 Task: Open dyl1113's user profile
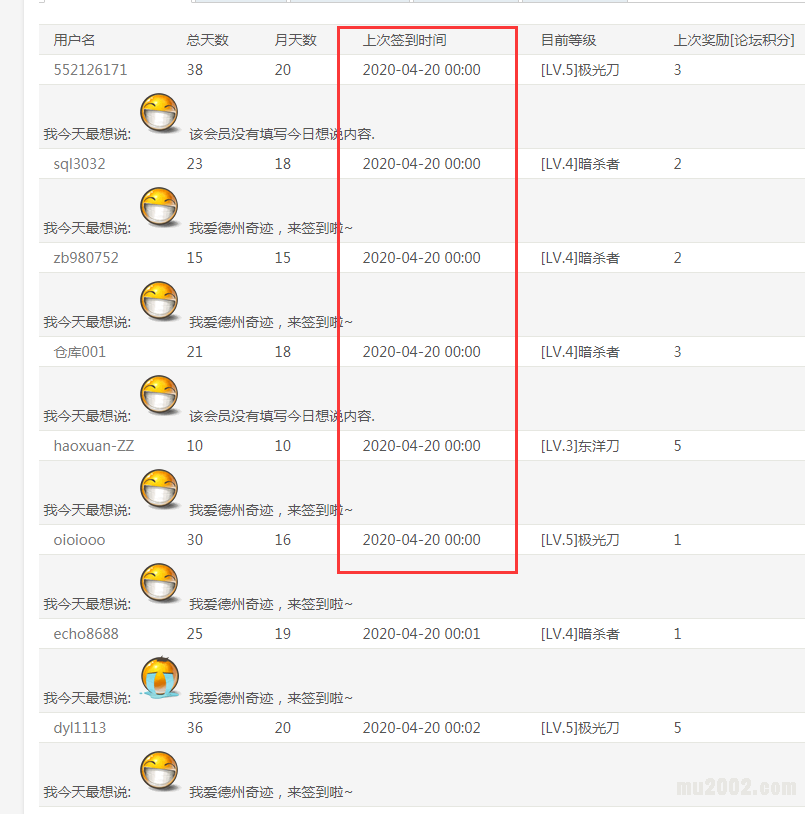[x=79, y=728]
